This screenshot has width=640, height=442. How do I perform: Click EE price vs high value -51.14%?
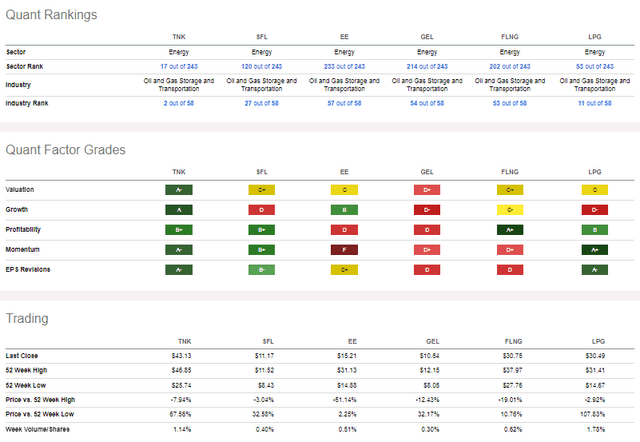(344, 400)
